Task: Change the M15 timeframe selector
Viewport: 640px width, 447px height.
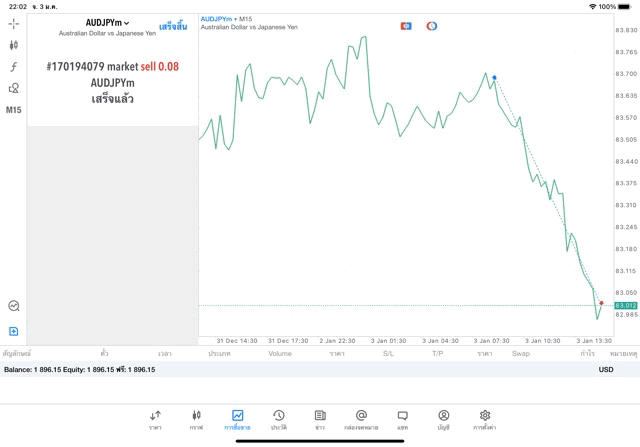Action: coord(14,110)
